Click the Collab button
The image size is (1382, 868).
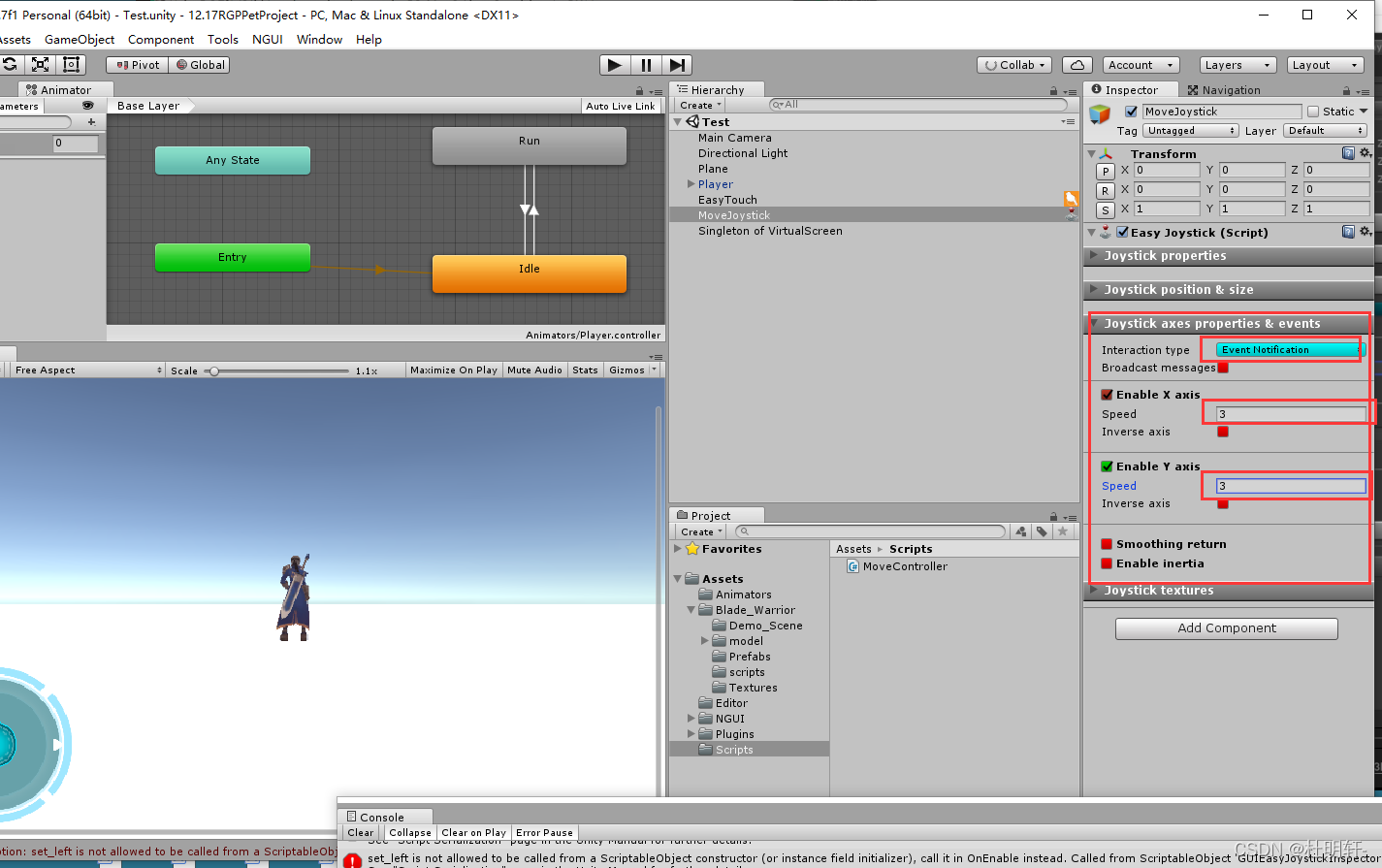[x=1013, y=65]
